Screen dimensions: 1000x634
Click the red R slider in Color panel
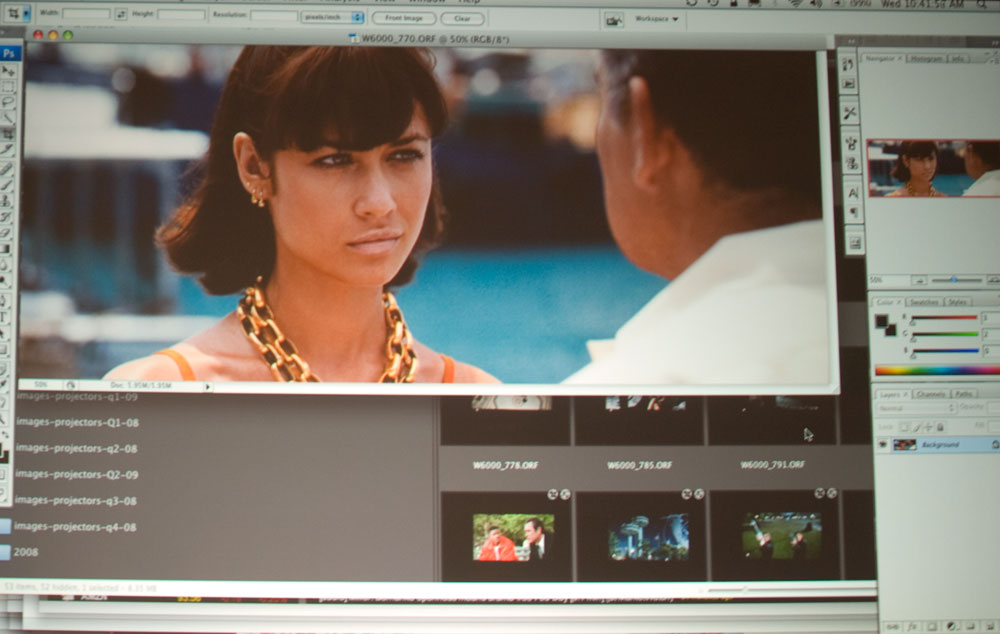pyautogui.click(x=944, y=317)
